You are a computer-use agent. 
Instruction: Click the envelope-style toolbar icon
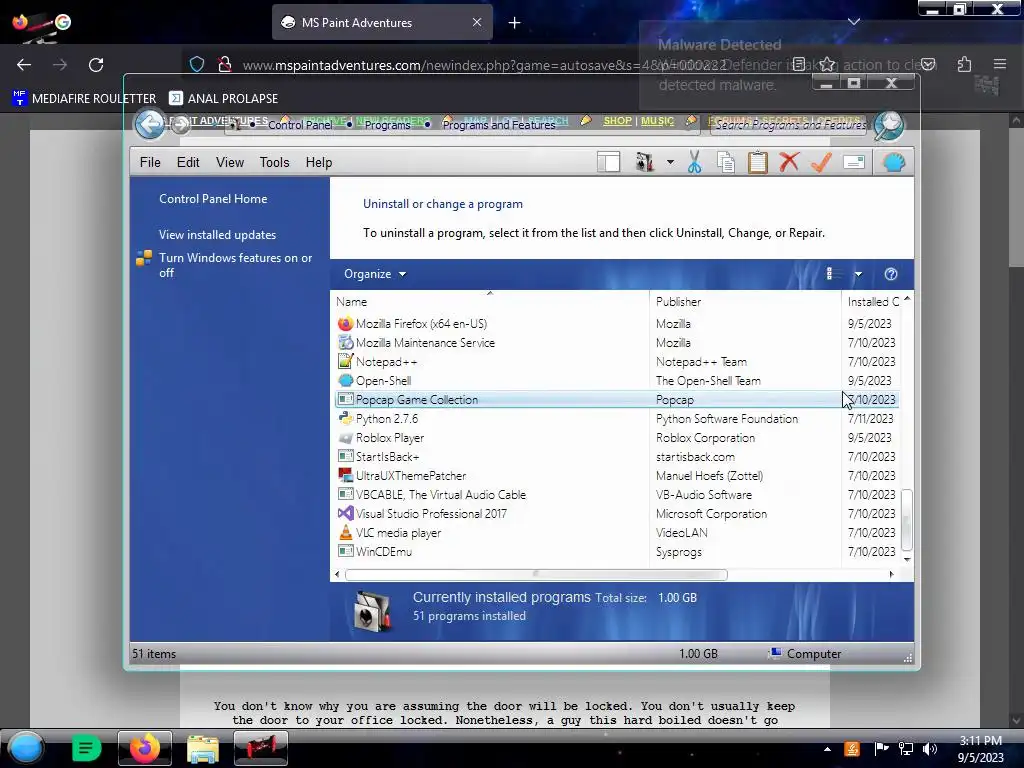click(x=854, y=162)
